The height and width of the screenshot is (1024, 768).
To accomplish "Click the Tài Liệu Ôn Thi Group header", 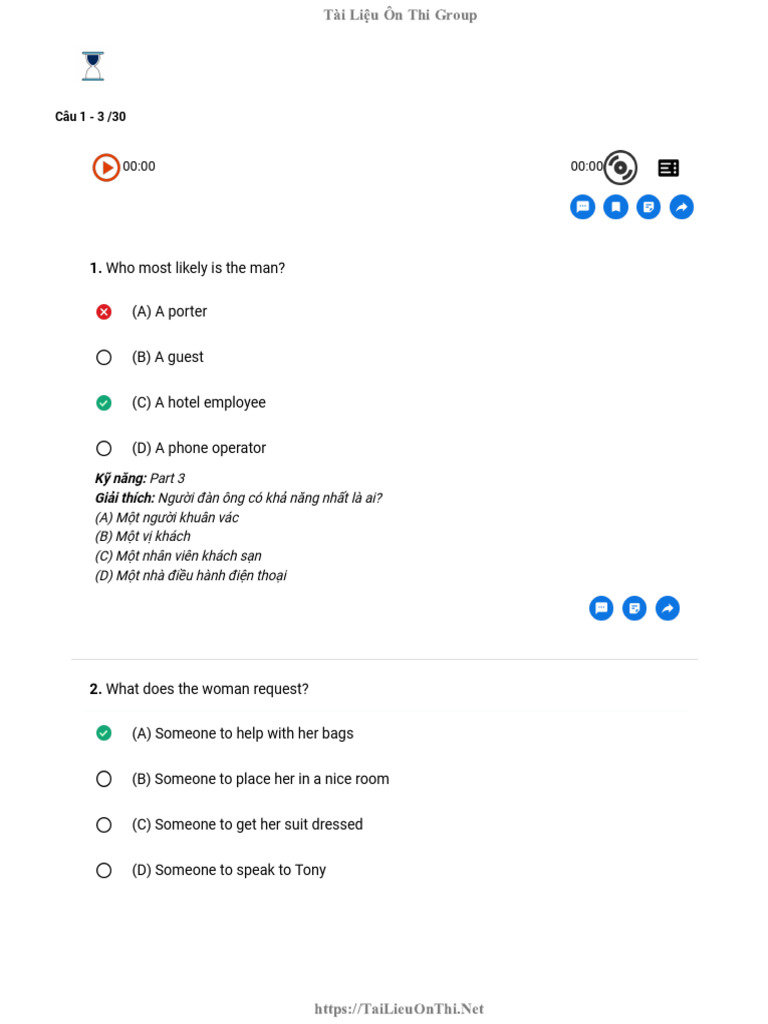I will 400,15.
